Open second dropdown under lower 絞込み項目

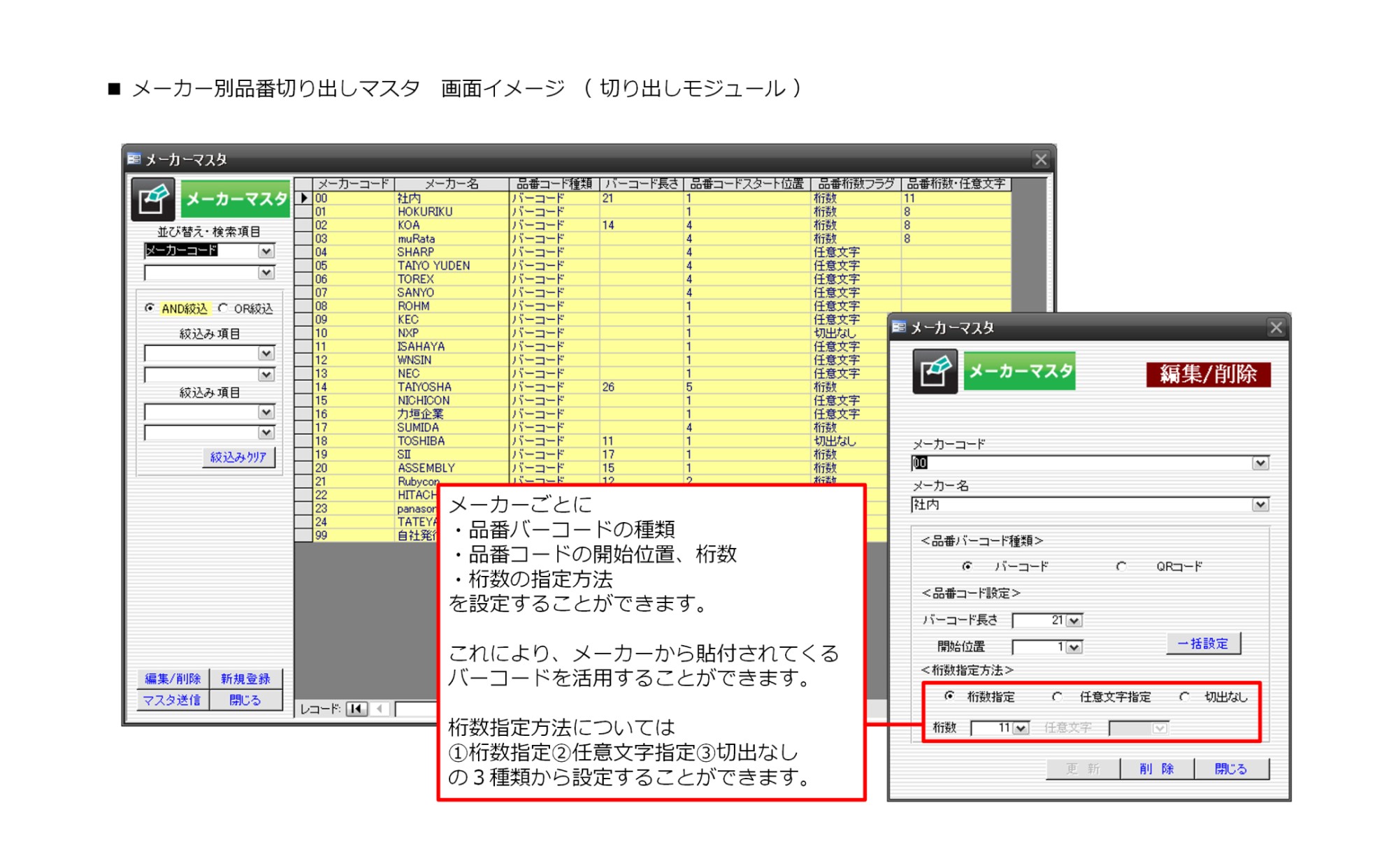266,433
